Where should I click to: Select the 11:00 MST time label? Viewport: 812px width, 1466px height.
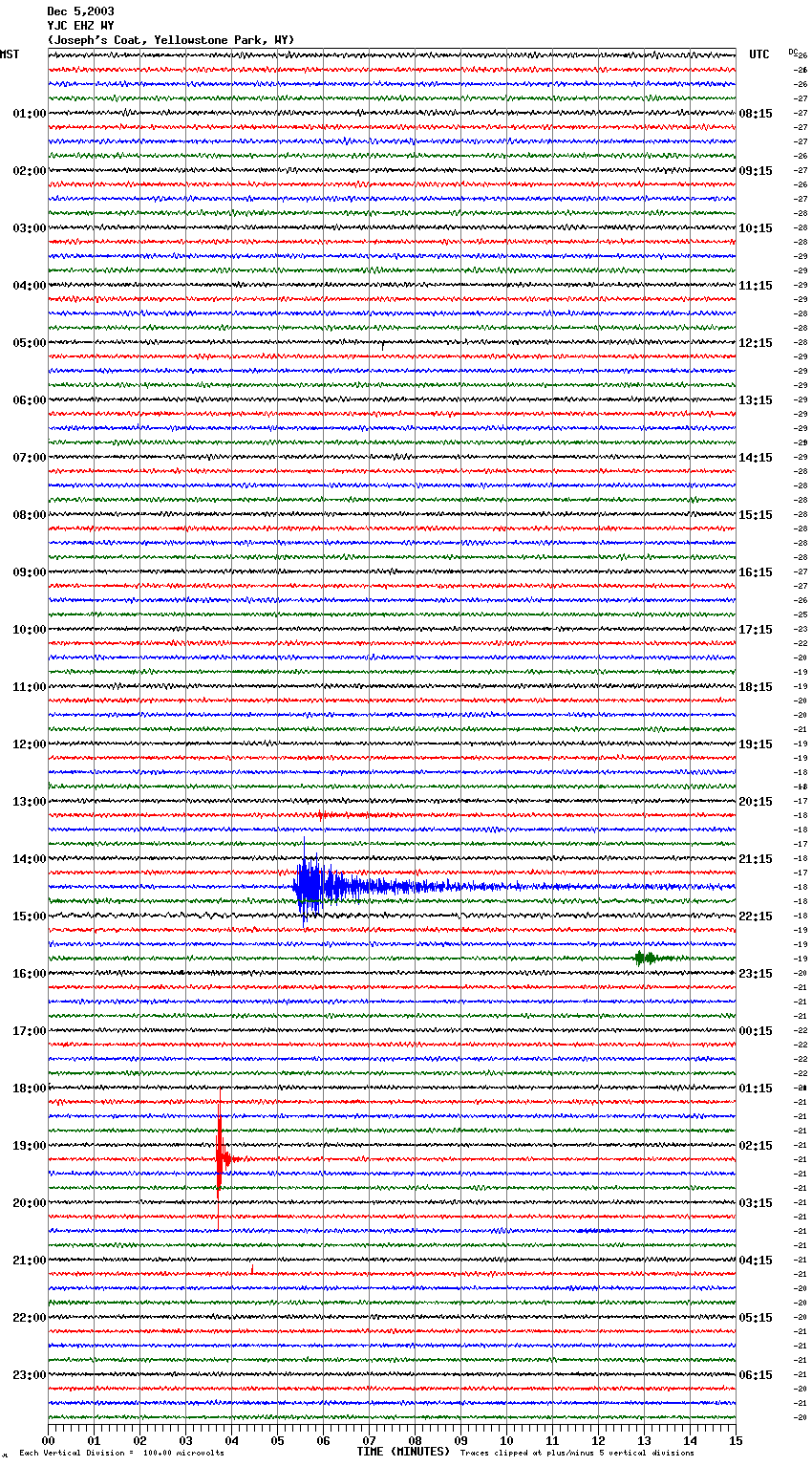pyautogui.click(x=30, y=687)
